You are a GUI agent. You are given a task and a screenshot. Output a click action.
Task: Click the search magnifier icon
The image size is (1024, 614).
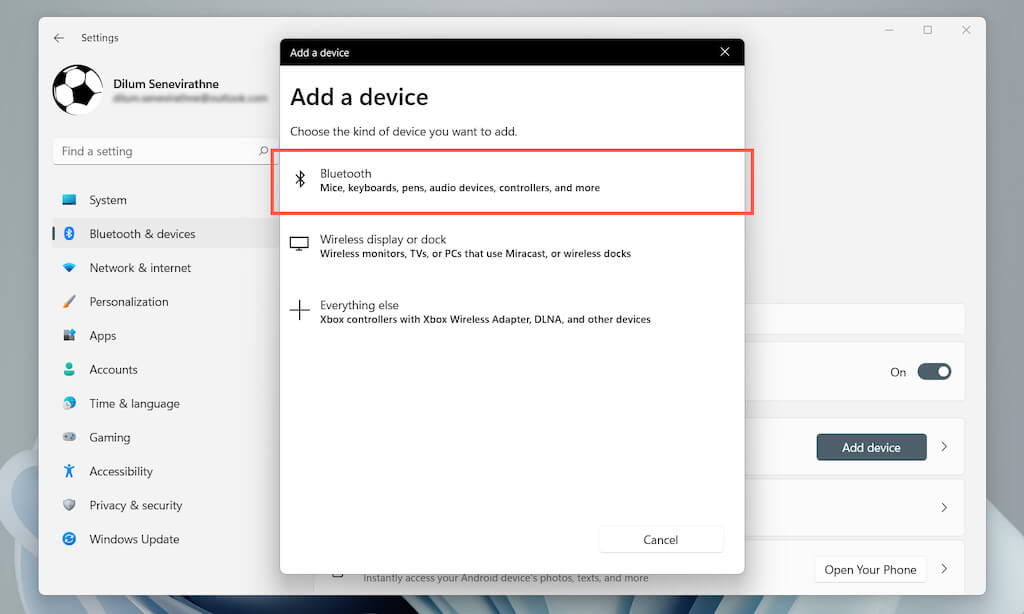click(x=263, y=151)
